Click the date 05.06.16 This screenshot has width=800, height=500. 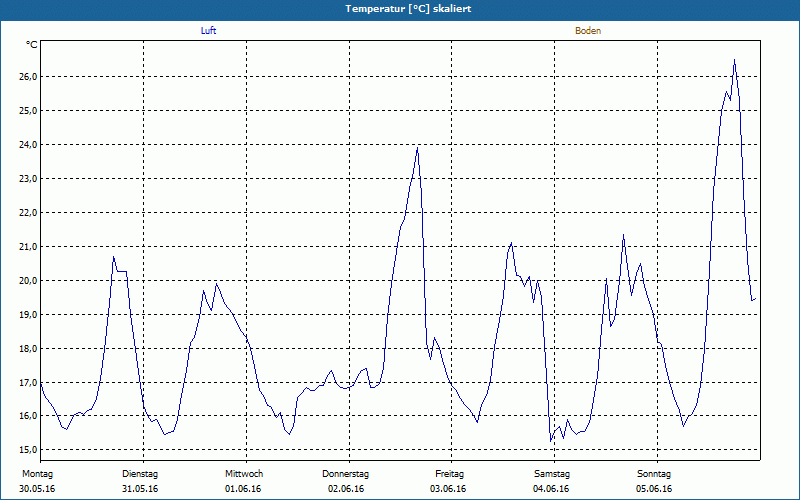click(x=654, y=489)
